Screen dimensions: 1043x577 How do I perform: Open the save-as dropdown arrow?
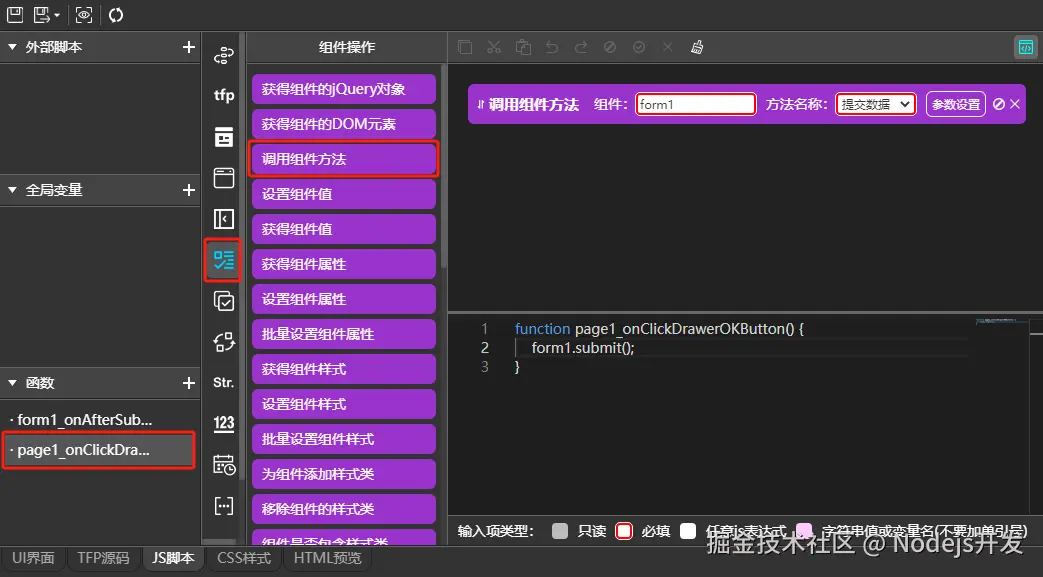click(x=57, y=15)
